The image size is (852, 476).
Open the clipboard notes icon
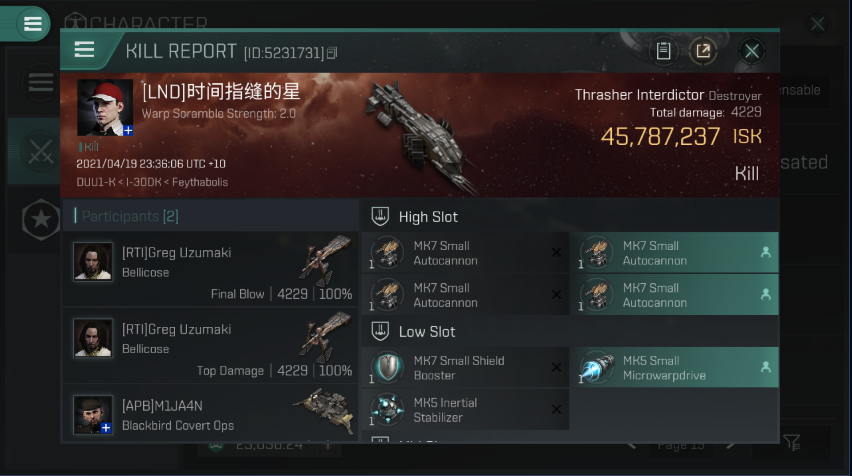pos(663,51)
